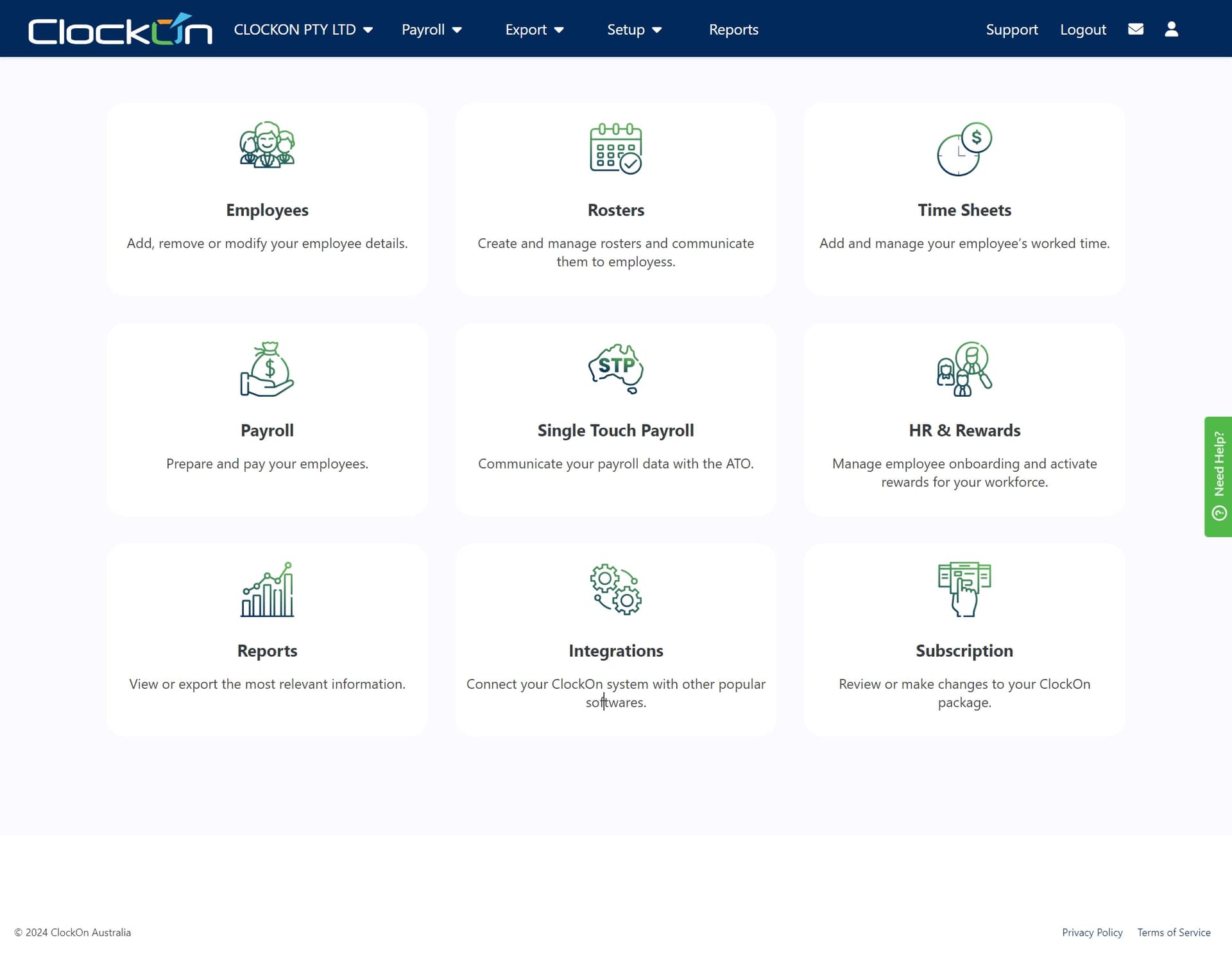The height and width of the screenshot is (954, 1232).
Task: Expand the CLOCKON PTY LTD company dropdown
Action: pyautogui.click(x=303, y=30)
